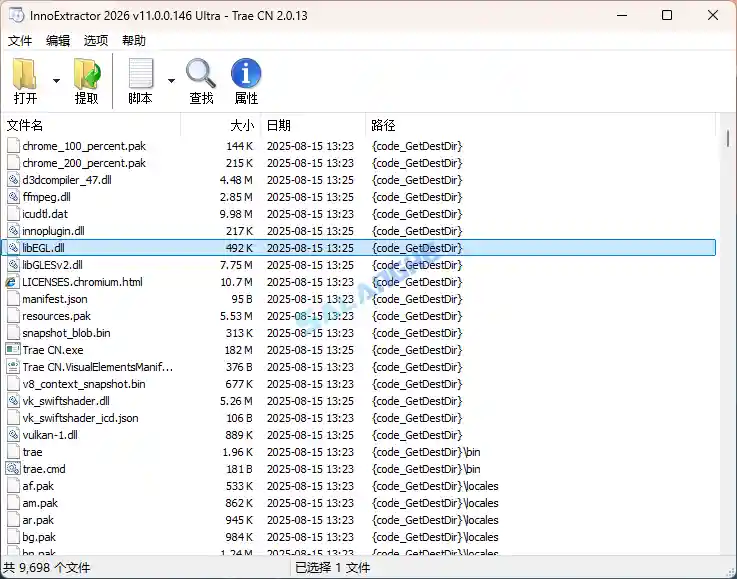Click the 查找 (Find) magnifier icon

click(x=201, y=73)
